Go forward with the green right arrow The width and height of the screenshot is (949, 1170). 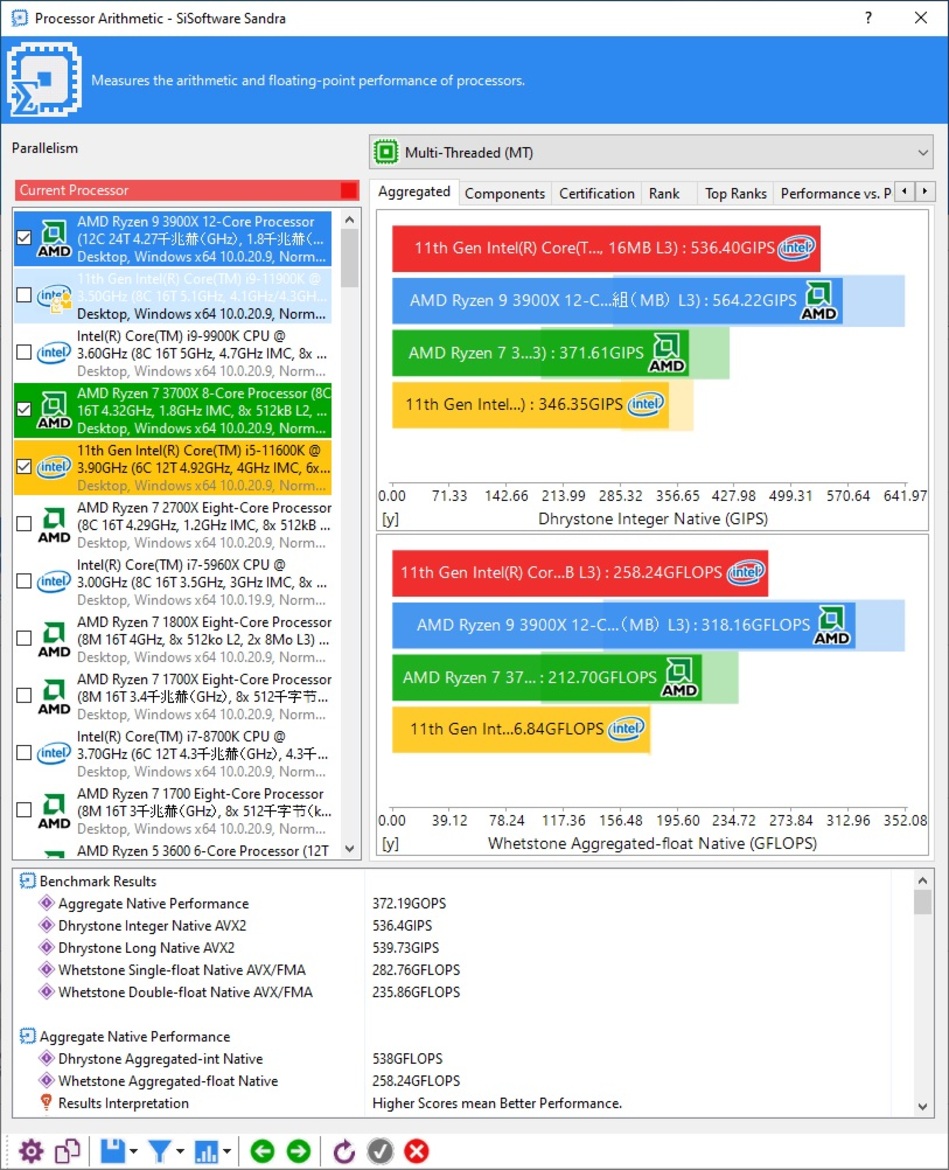coord(298,1151)
